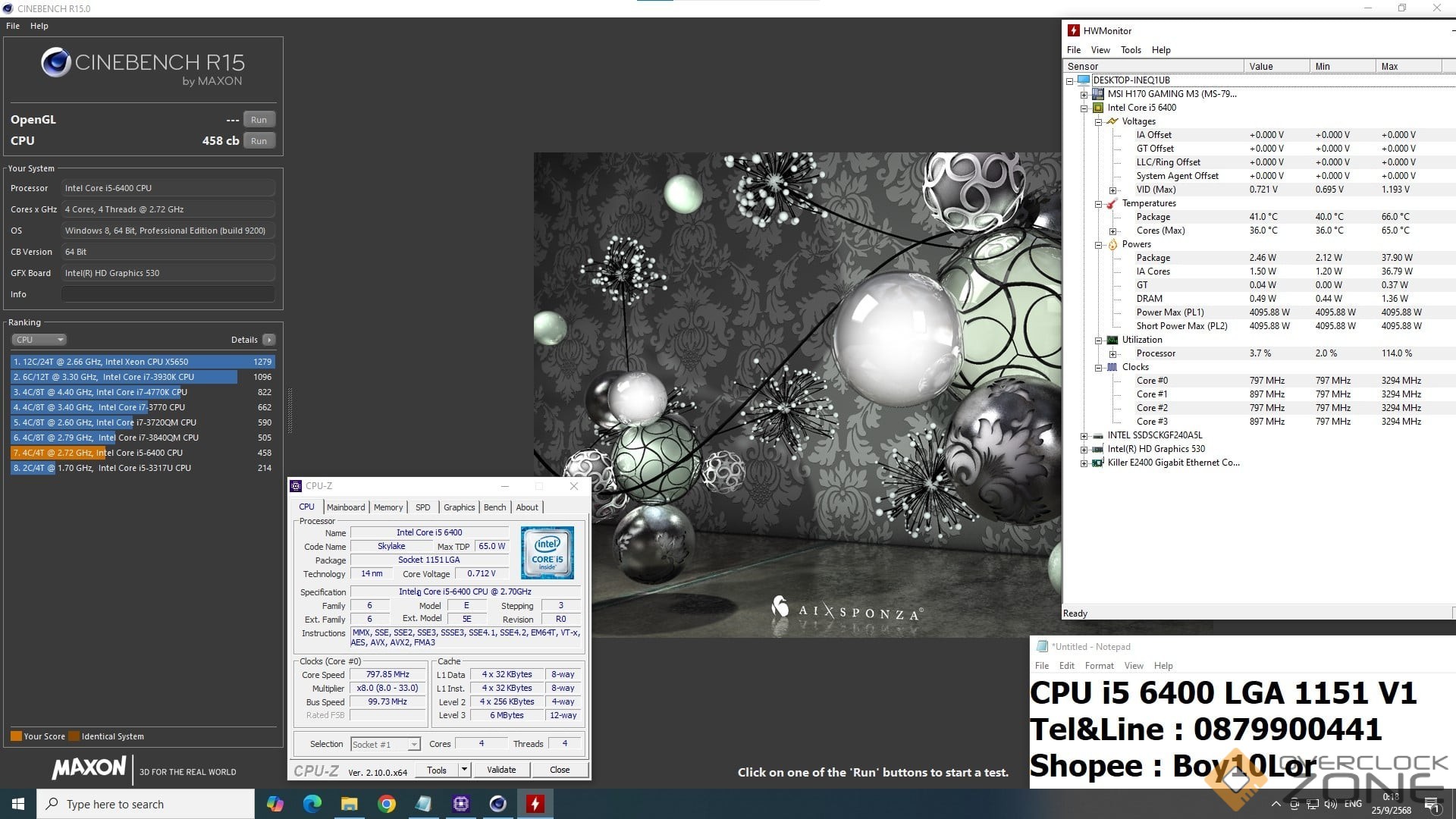Collapse the Intel Core i5 6400 node
Viewport: 1456px width, 819px height.
point(1084,108)
